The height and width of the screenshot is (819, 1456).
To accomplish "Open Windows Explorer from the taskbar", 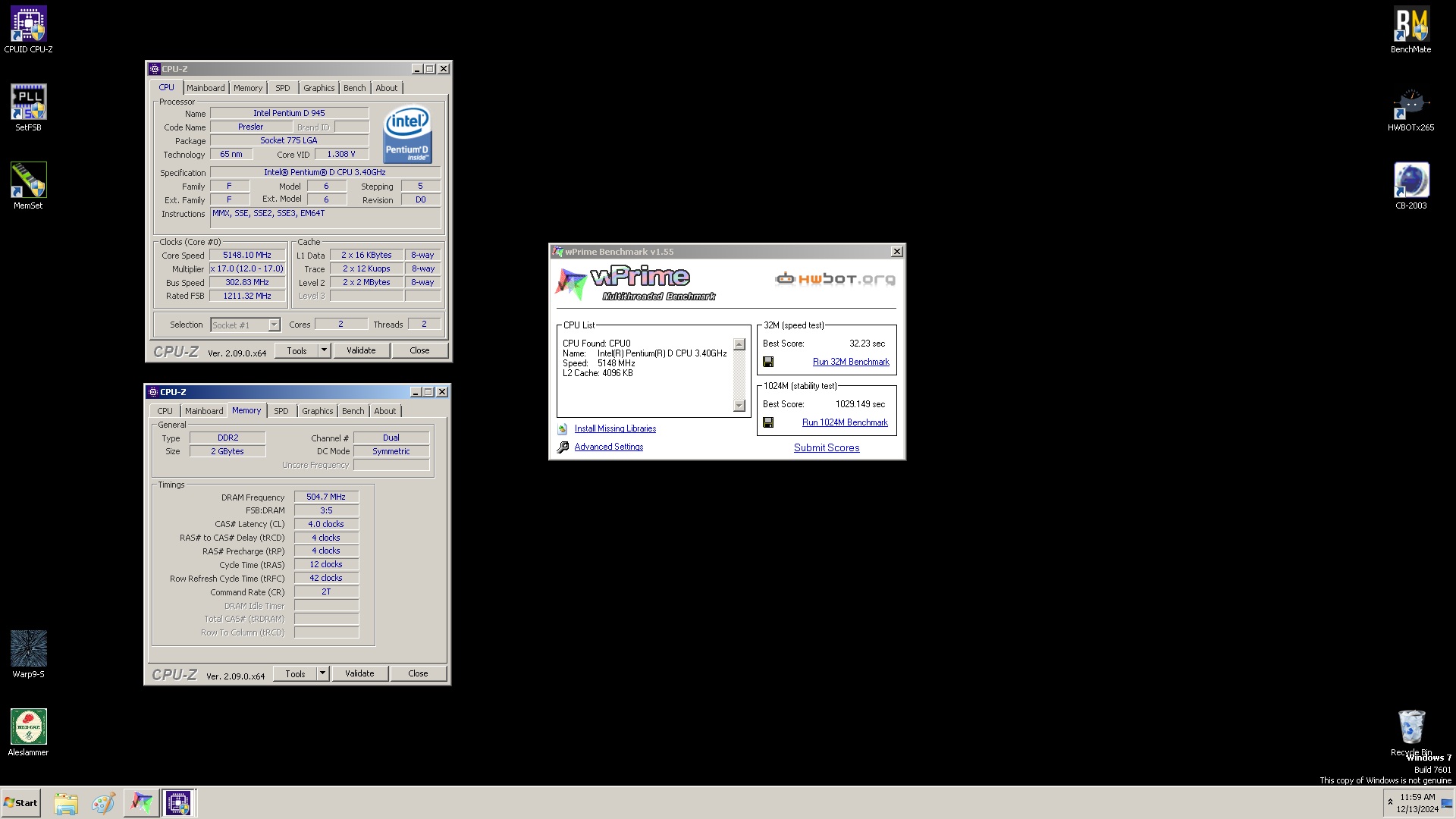I will click(x=66, y=803).
